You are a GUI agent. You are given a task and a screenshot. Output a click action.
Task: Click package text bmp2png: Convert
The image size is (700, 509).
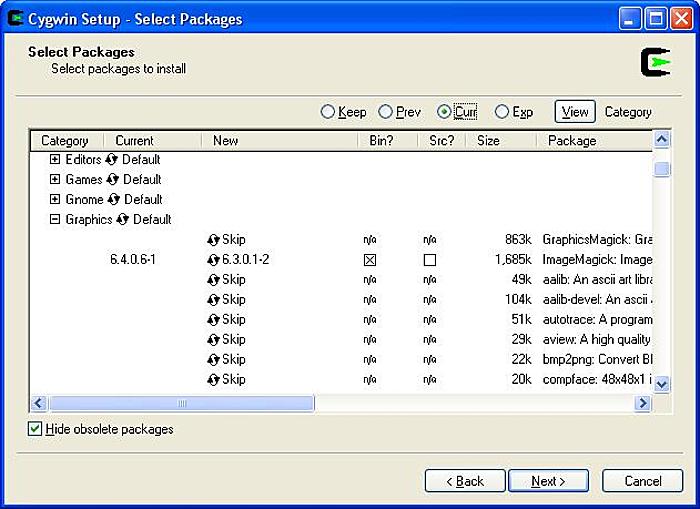click(597, 359)
